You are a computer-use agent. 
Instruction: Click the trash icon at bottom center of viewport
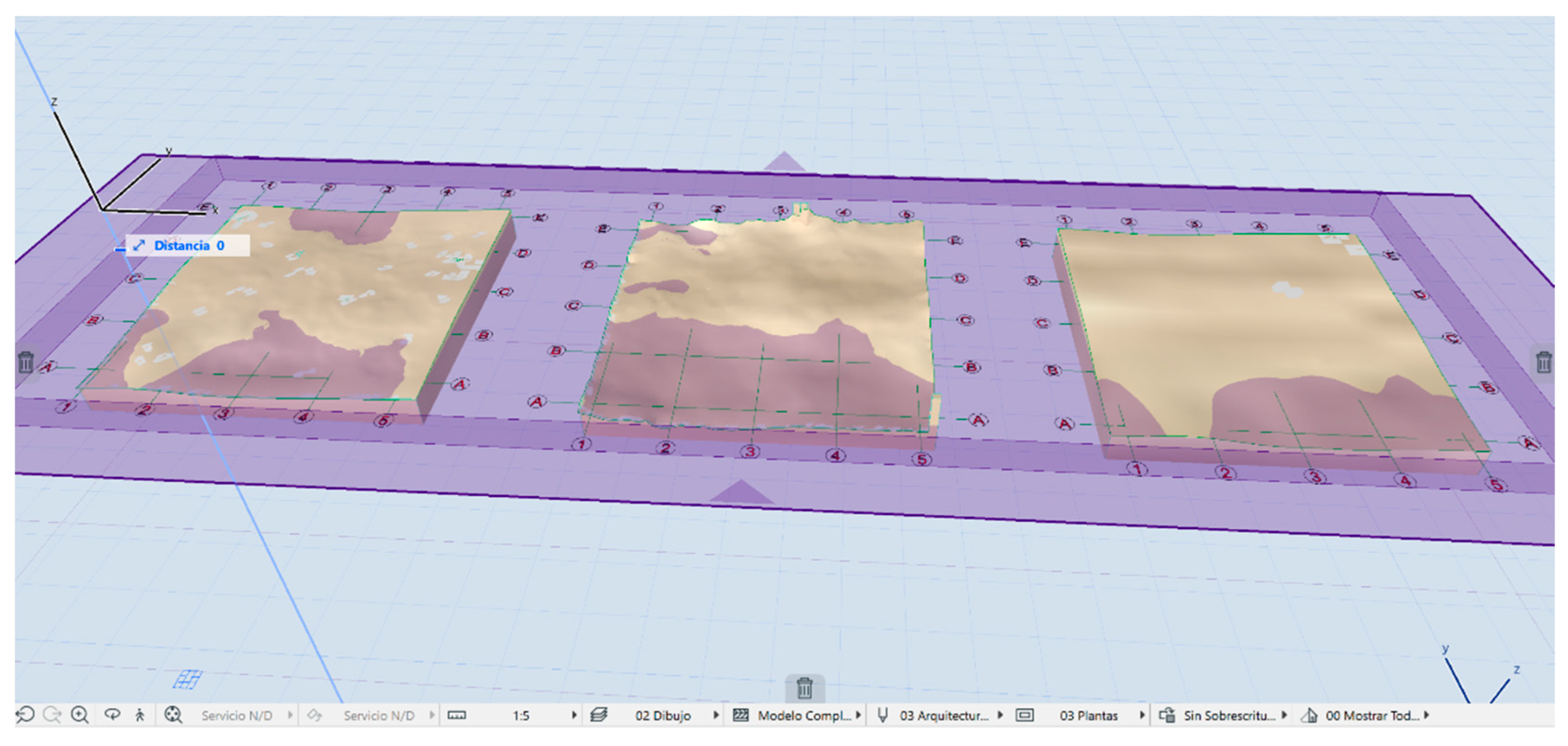tap(804, 688)
